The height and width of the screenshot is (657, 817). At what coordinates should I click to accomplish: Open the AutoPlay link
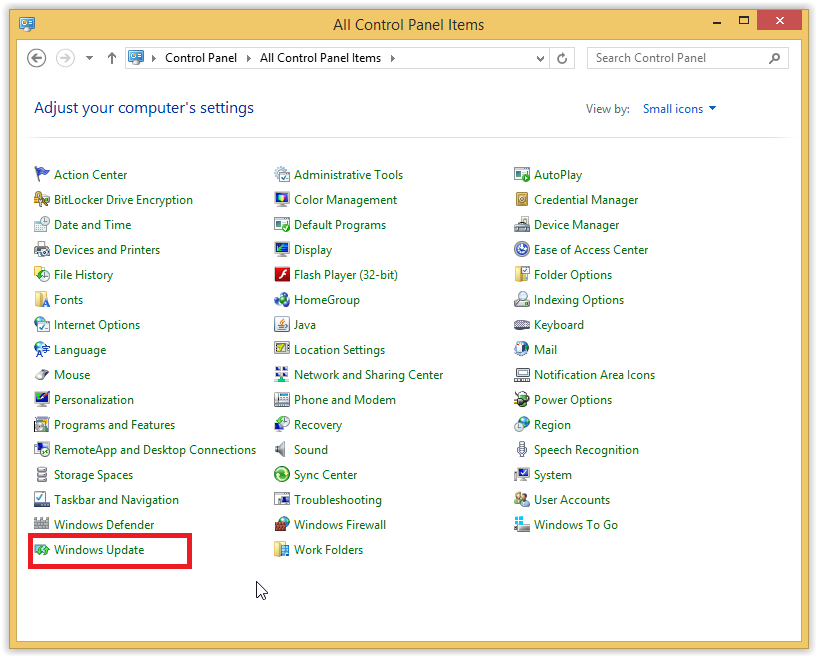[558, 175]
